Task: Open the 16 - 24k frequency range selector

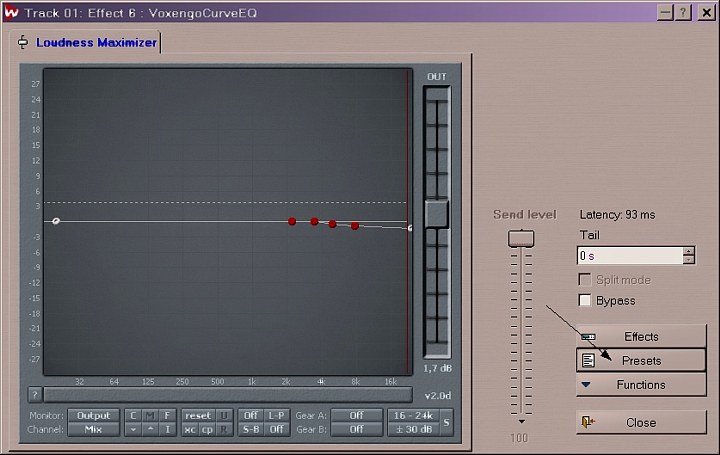Action: click(x=413, y=416)
